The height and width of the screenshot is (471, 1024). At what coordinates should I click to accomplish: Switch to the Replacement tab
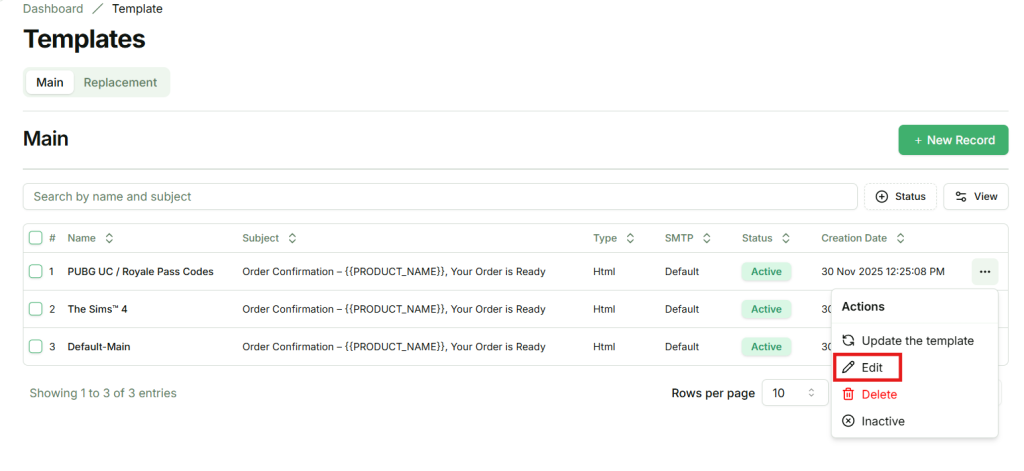coord(120,82)
